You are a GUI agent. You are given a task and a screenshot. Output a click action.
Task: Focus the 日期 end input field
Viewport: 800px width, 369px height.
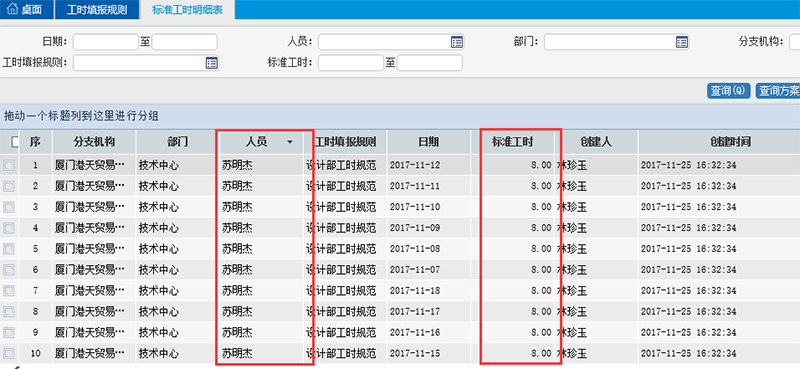point(184,42)
